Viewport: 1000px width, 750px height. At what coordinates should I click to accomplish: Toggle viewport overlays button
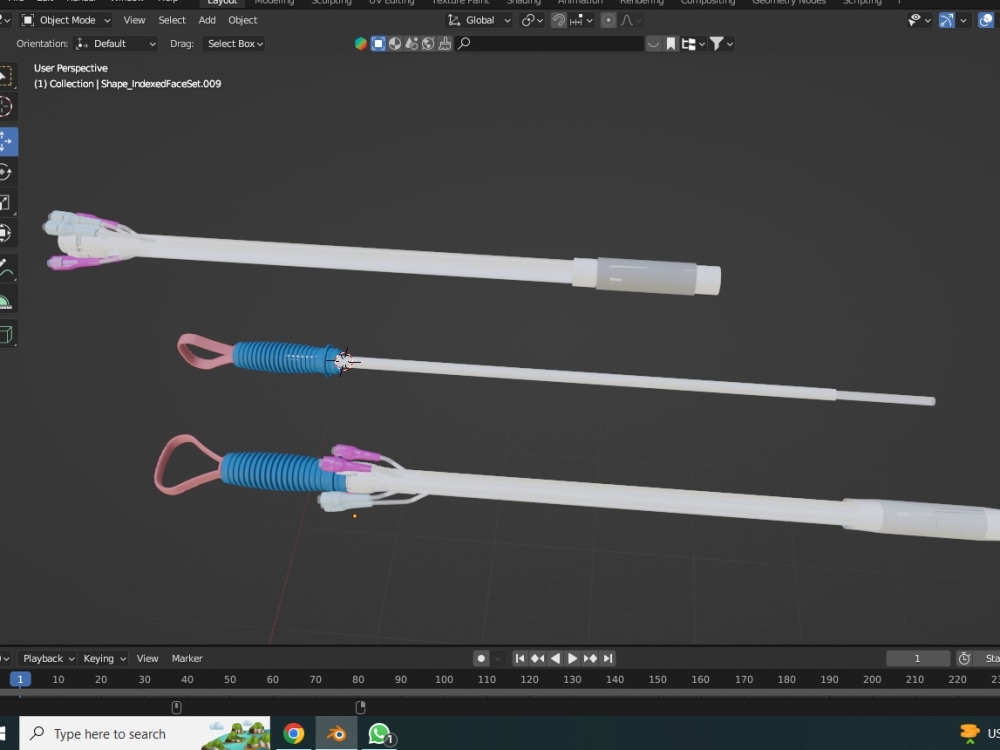coord(986,20)
